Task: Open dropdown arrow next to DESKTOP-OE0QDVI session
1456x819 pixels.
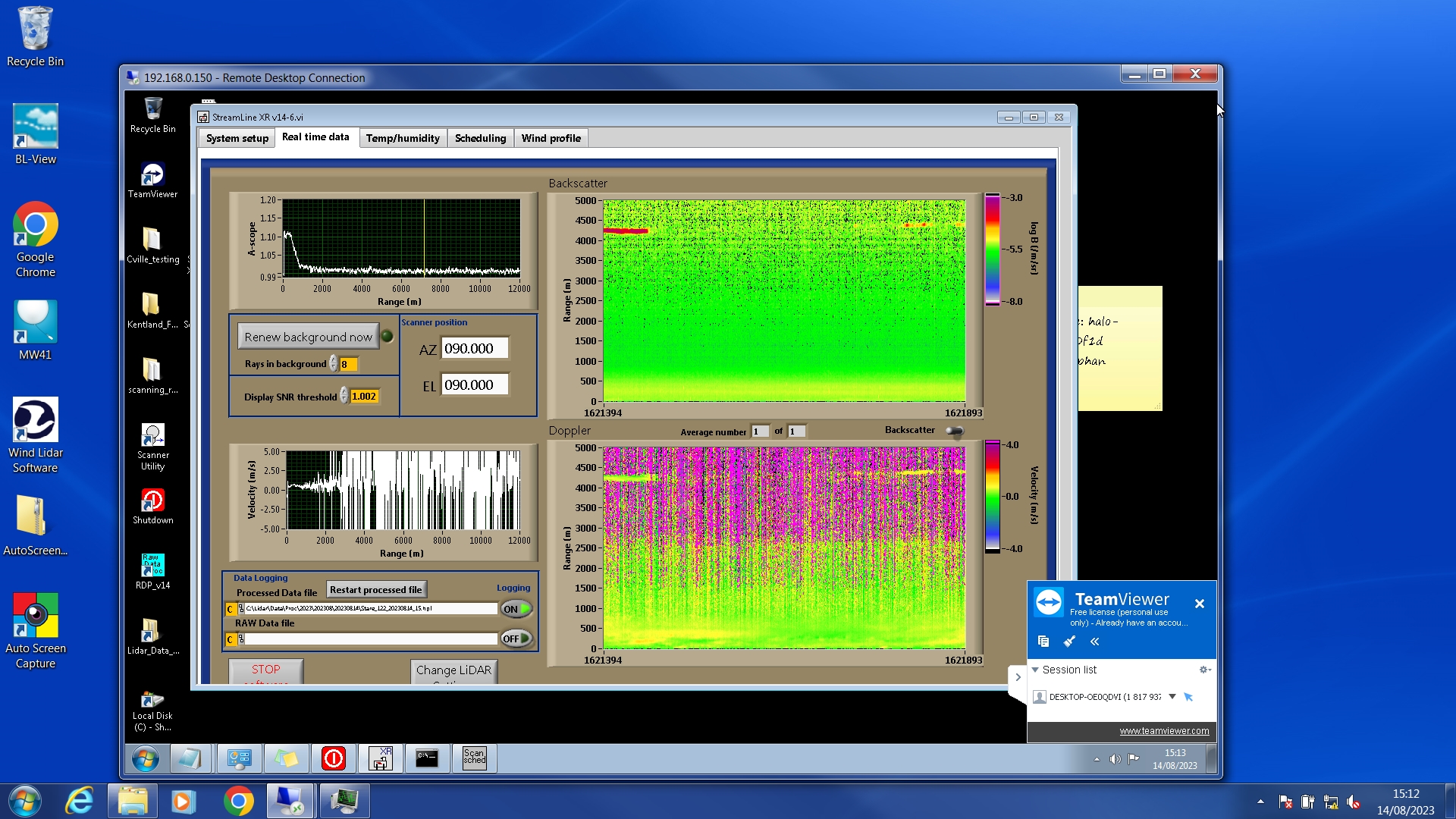Action: tap(1172, 696)
